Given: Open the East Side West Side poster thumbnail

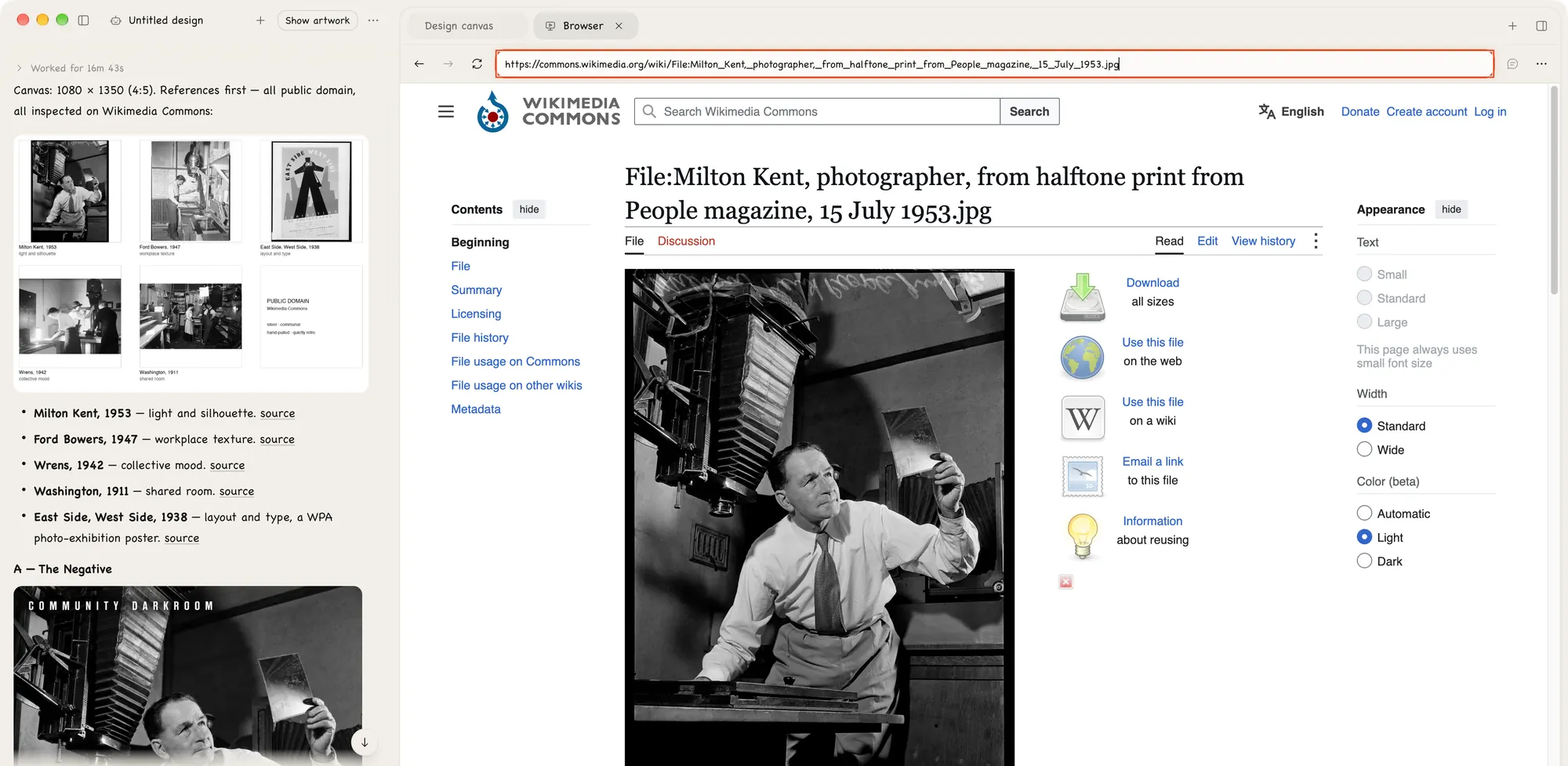Looking at the screenshot, I should 311,191.
